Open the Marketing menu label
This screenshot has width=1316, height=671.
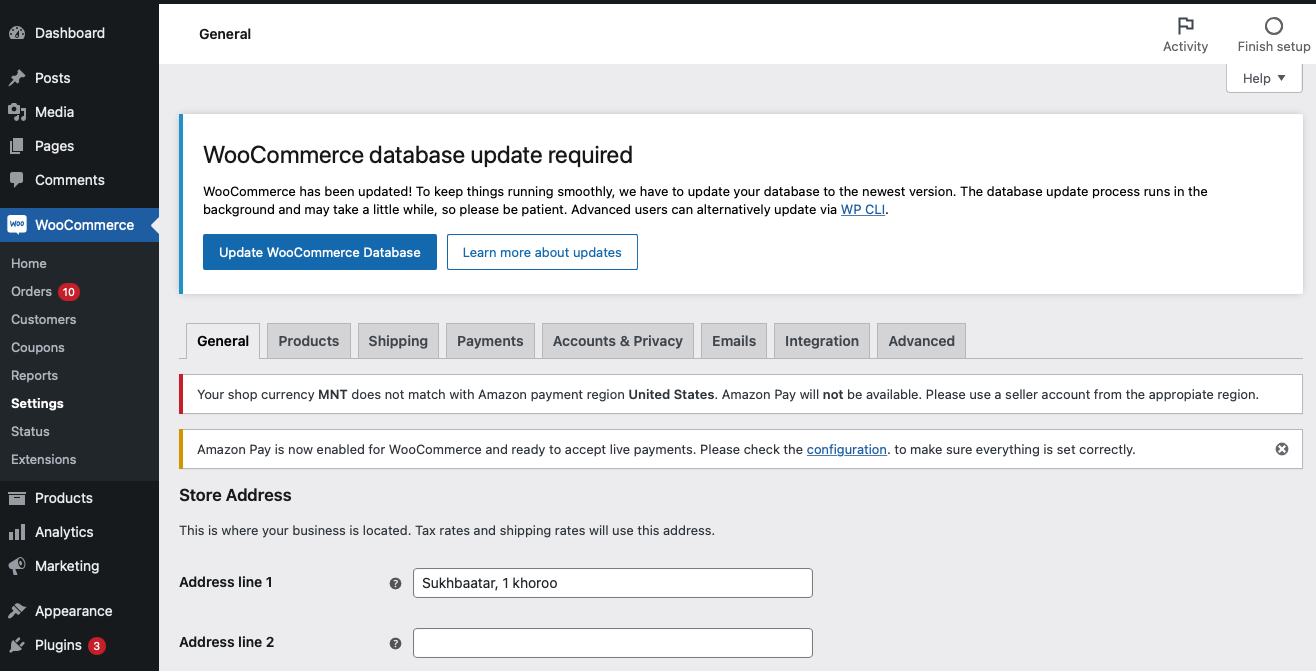tap(67, 566)
